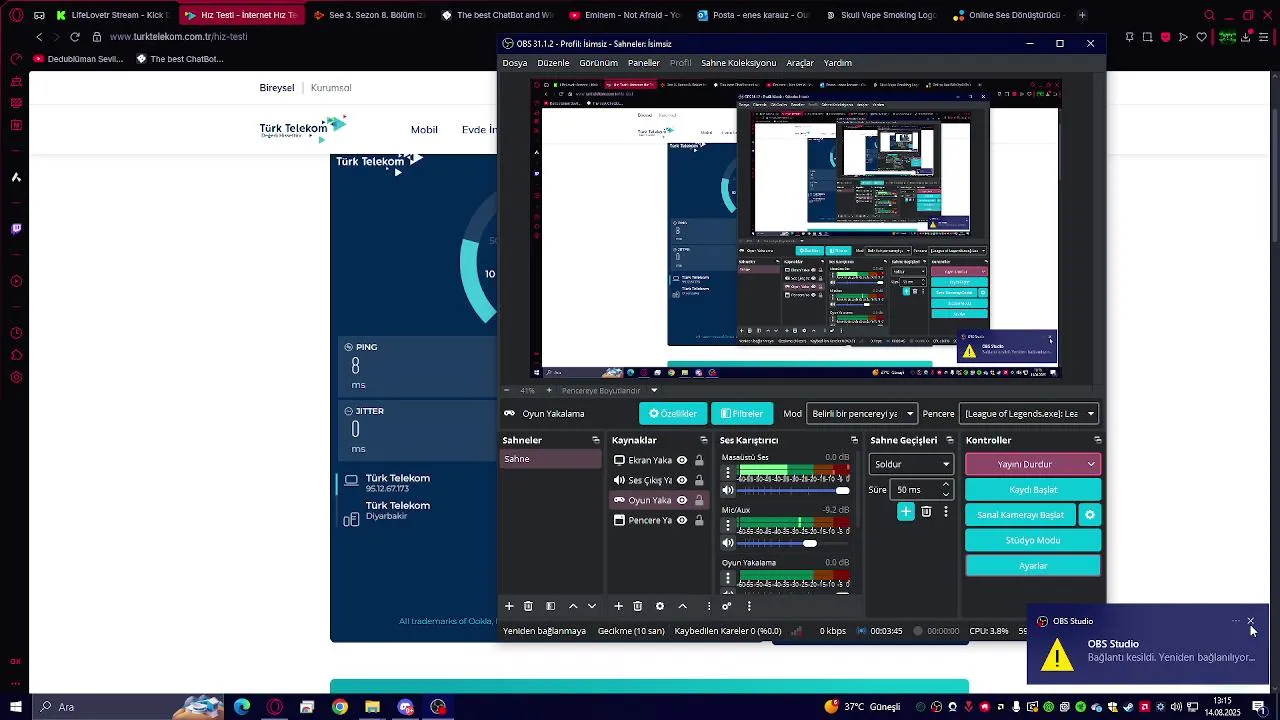Open Ayarlar settings button
Image resolution: width=1280 pixels, height=720 pixels.
1033,566
